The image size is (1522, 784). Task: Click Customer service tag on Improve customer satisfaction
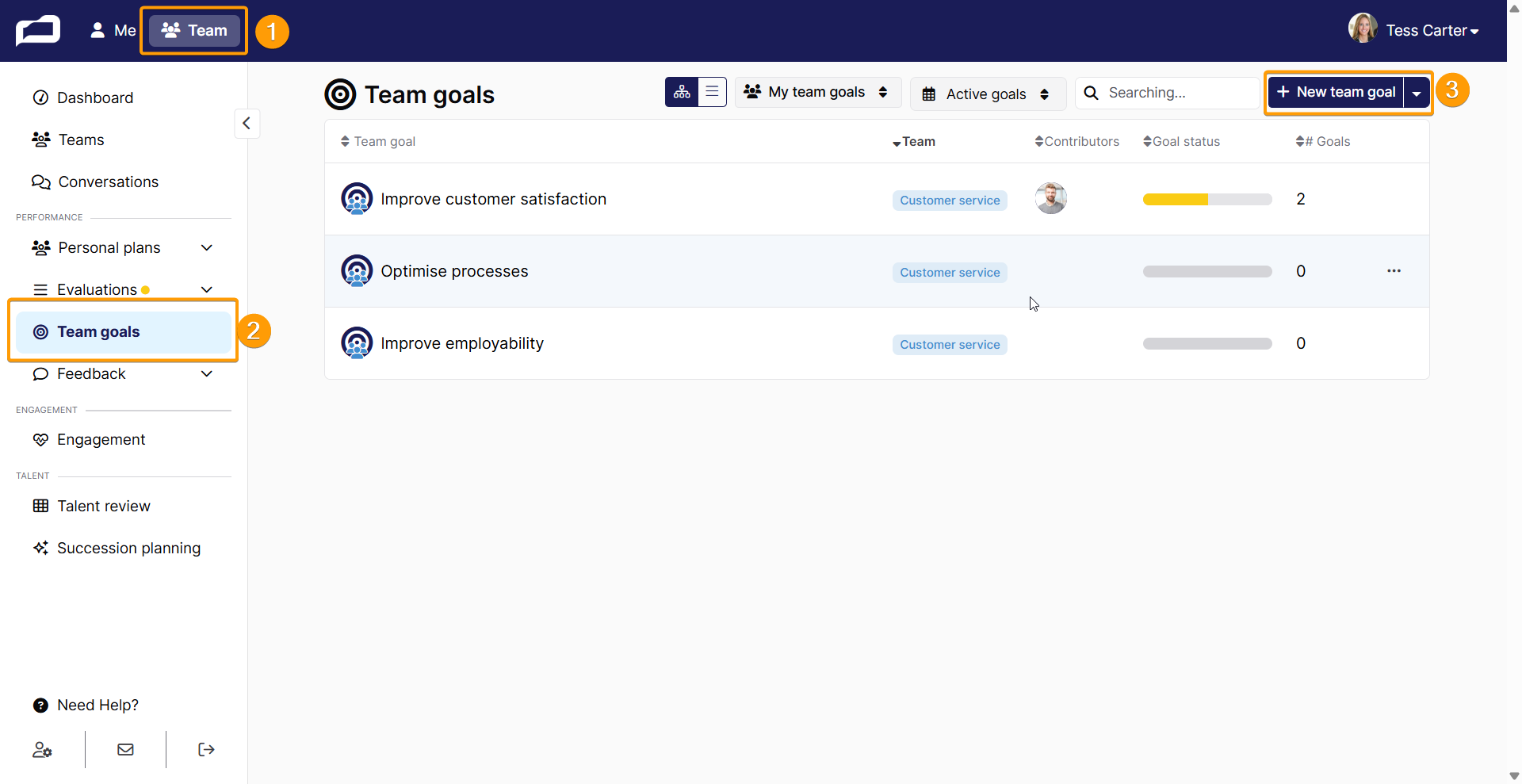point(950,201)
